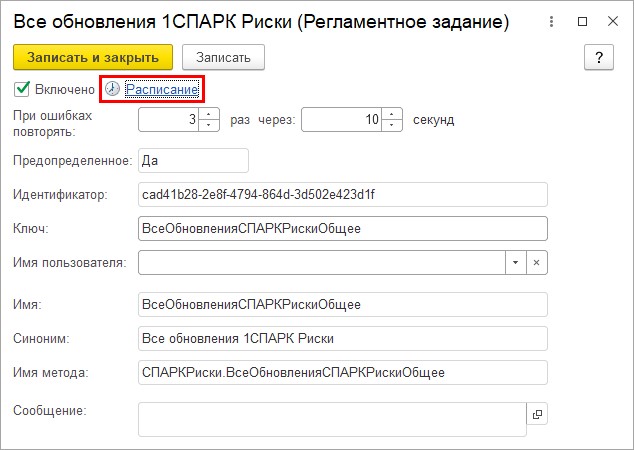Increase the retry count stepper
Screen dimensions: 634x450
pos(209,114)
